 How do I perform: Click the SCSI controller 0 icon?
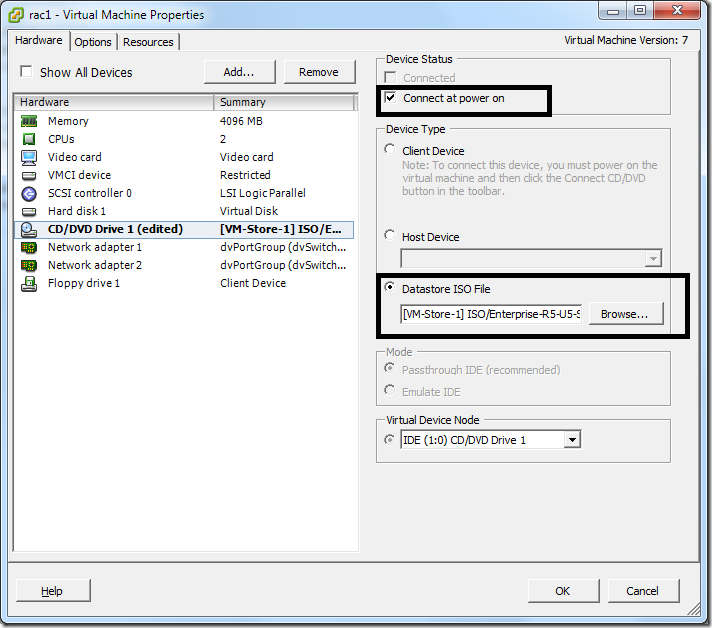(x=29, y=193)
